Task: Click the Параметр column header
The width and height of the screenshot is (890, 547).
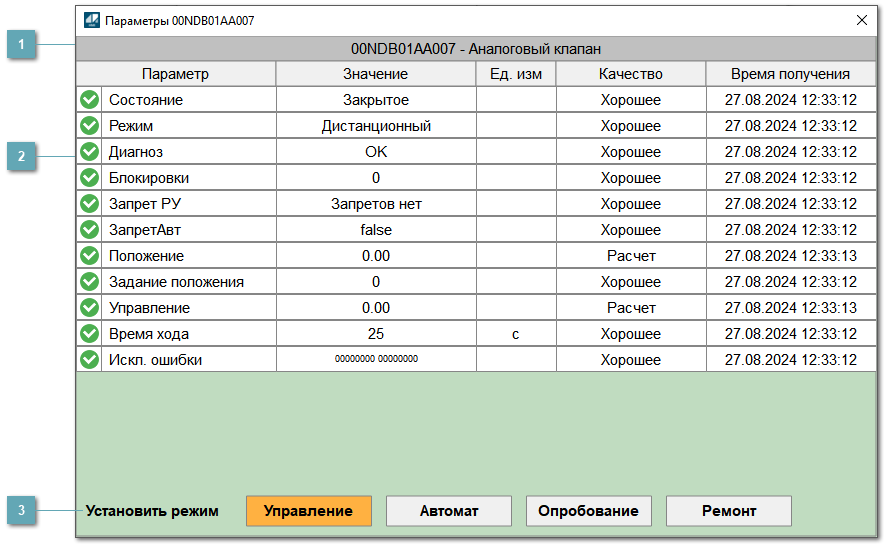Action: (x=176, y=74)
